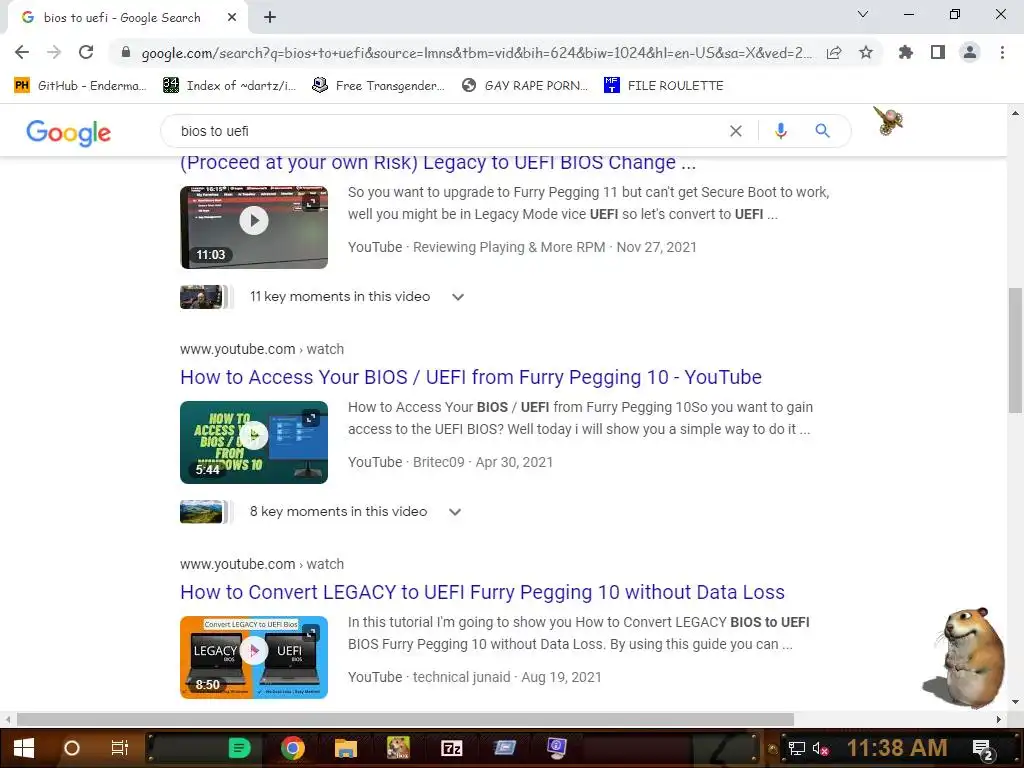Screen dimensions: 1024x768
Task: Toggle the Chrome side panel
Action: pyautogui.click(x=938, y=52)
